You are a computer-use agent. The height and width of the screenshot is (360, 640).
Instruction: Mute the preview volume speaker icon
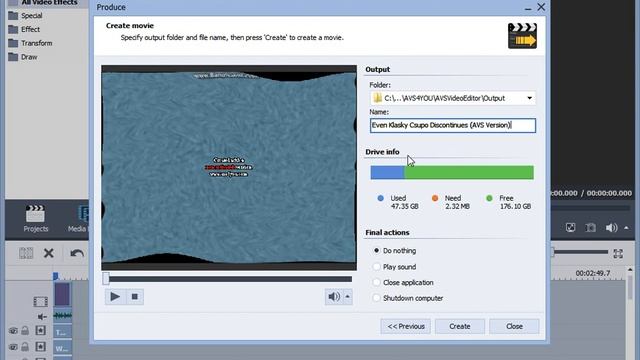coord(333,297)
